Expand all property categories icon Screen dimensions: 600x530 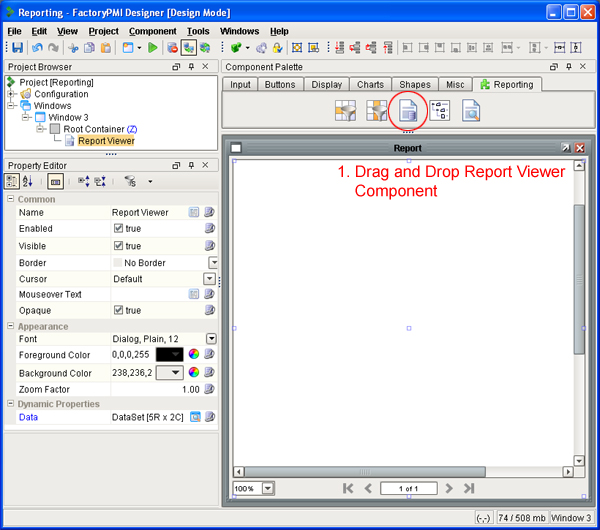click(84, 181)
